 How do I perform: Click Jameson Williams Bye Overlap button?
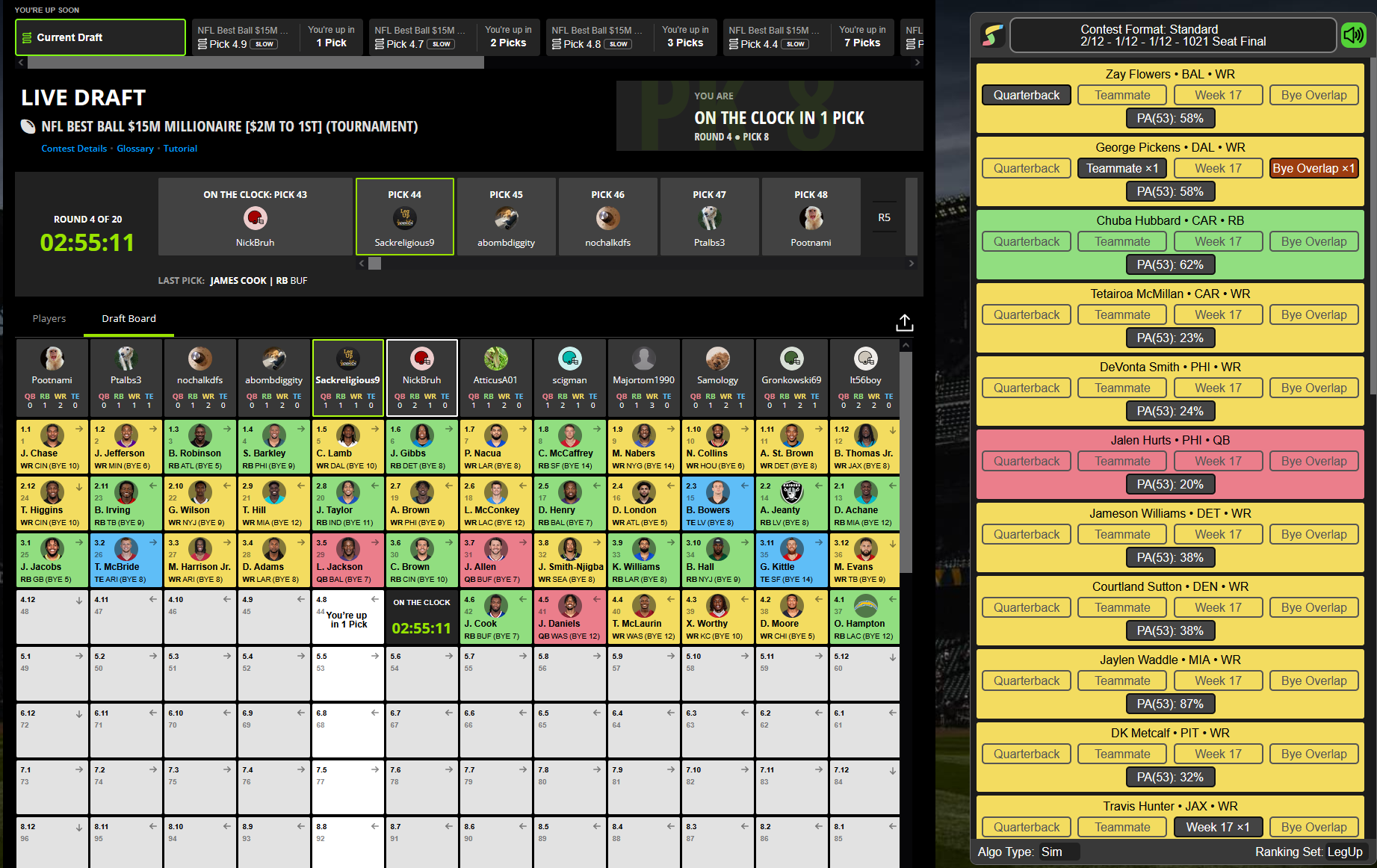[x=1313, y=534]
